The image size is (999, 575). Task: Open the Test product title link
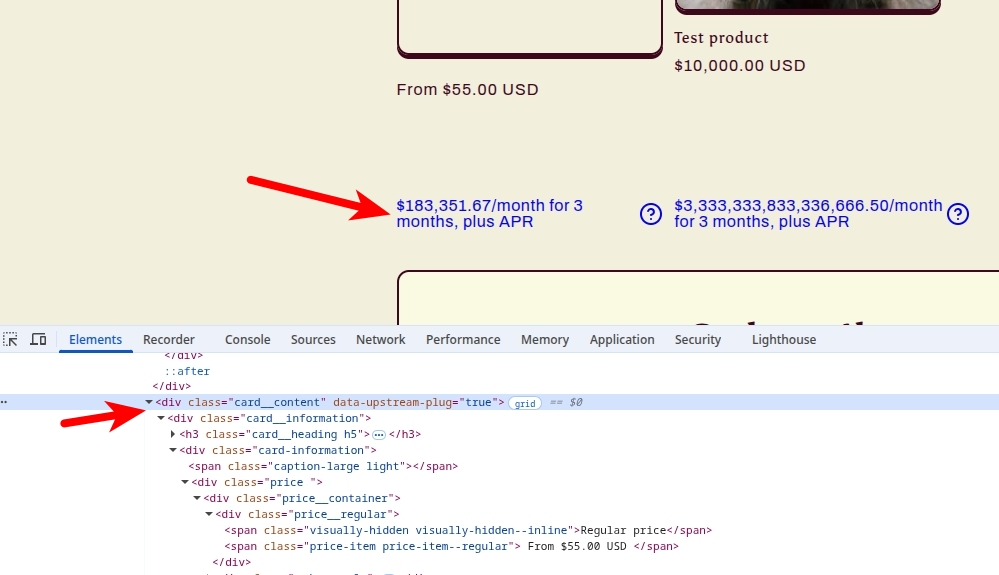tap(721, 38)
